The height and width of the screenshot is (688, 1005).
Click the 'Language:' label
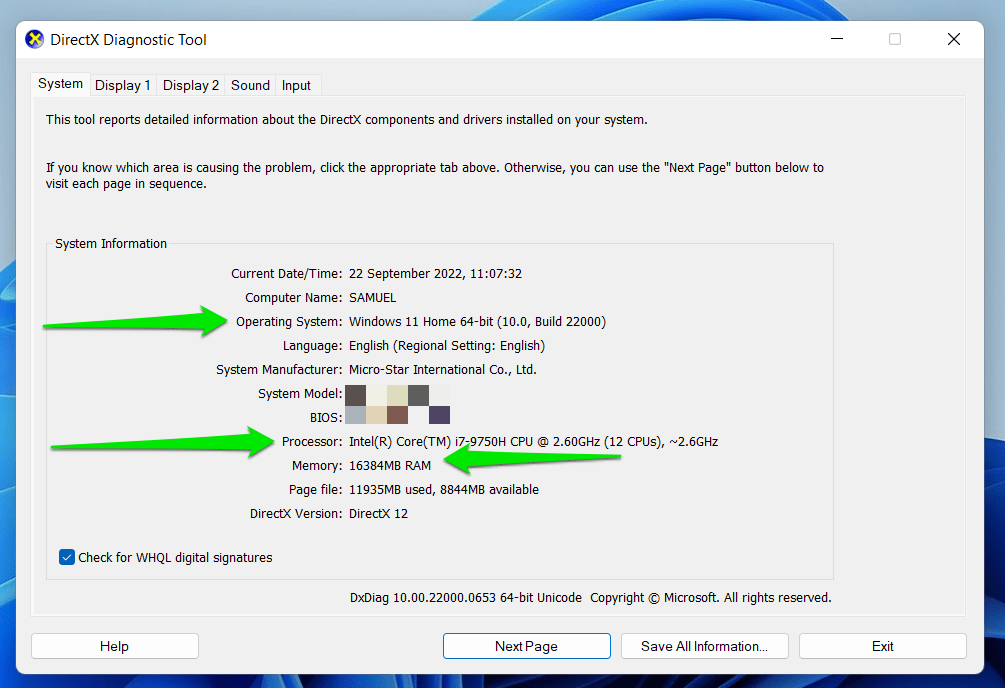[x=313, y=346]
